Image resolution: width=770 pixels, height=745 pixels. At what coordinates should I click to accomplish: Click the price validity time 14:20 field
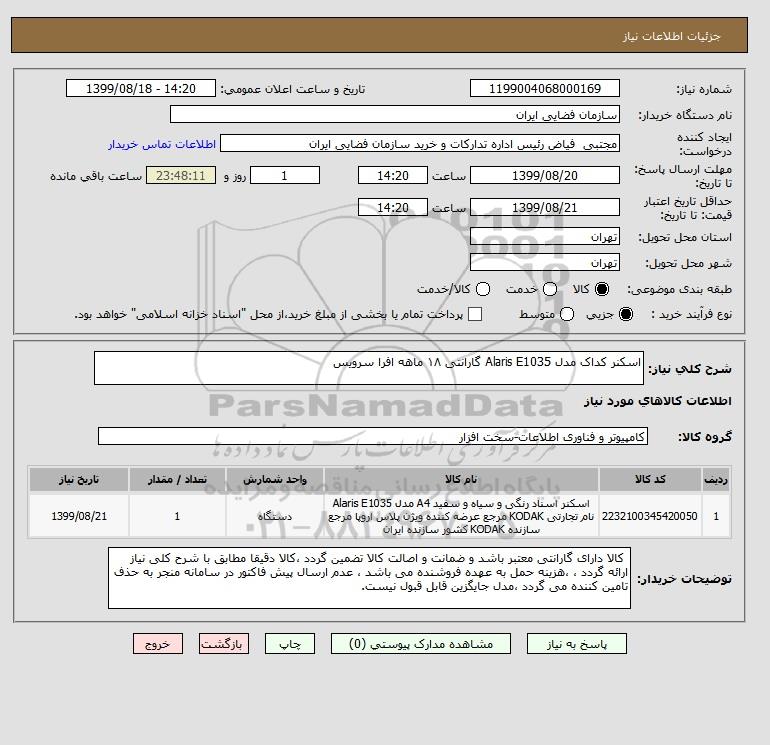click(x=393, y=207)
